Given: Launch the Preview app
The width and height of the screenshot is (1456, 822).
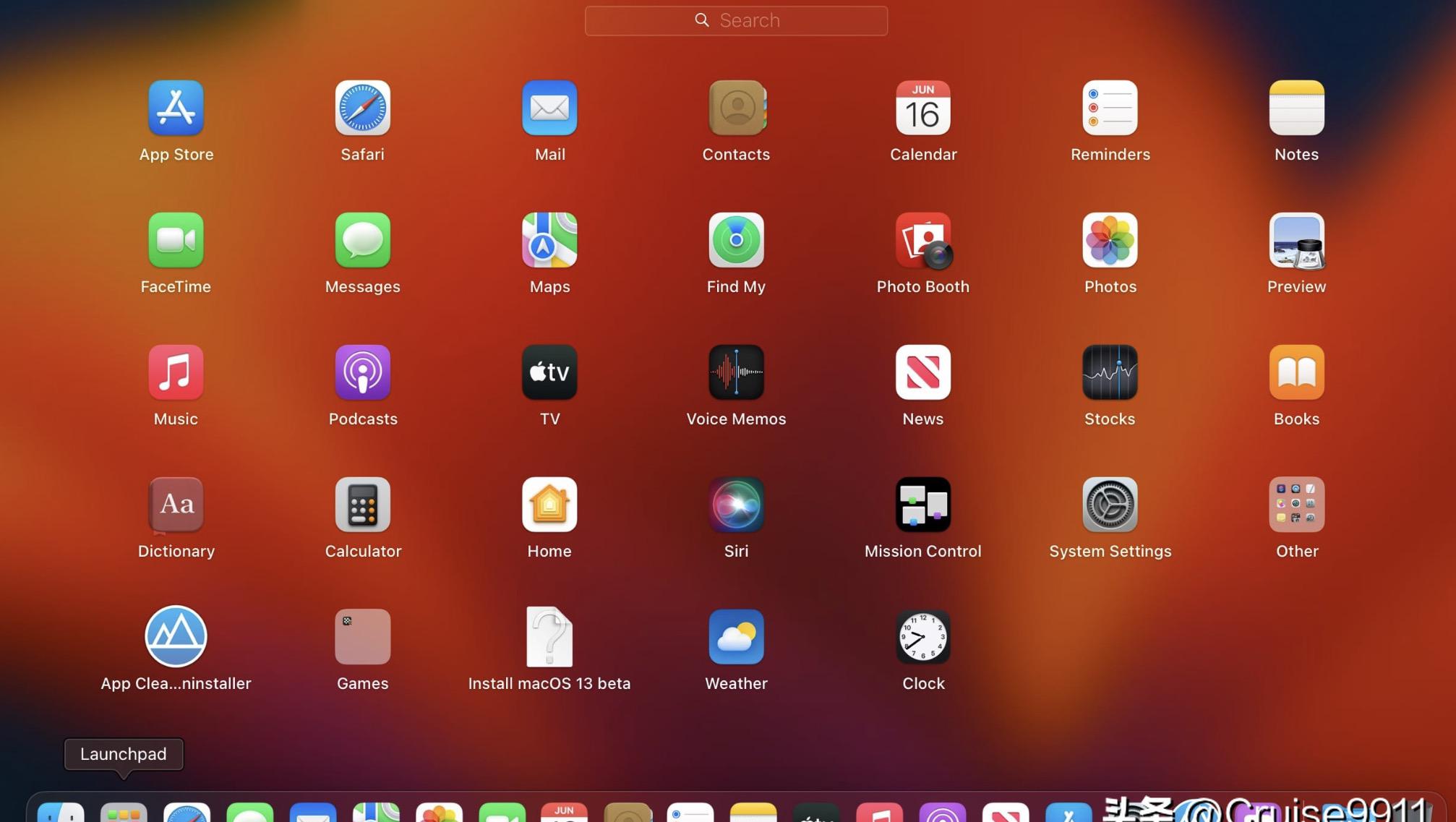Looking at the screenshot, I should click(1296, 240).
